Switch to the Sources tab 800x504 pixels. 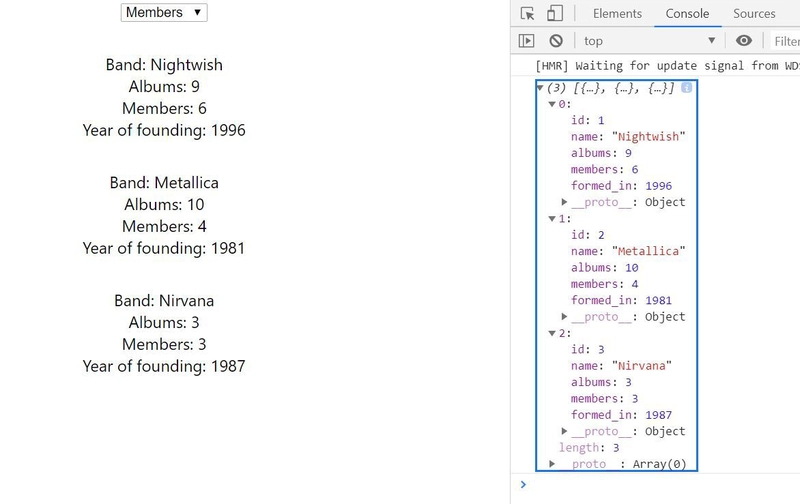point(754,14)
